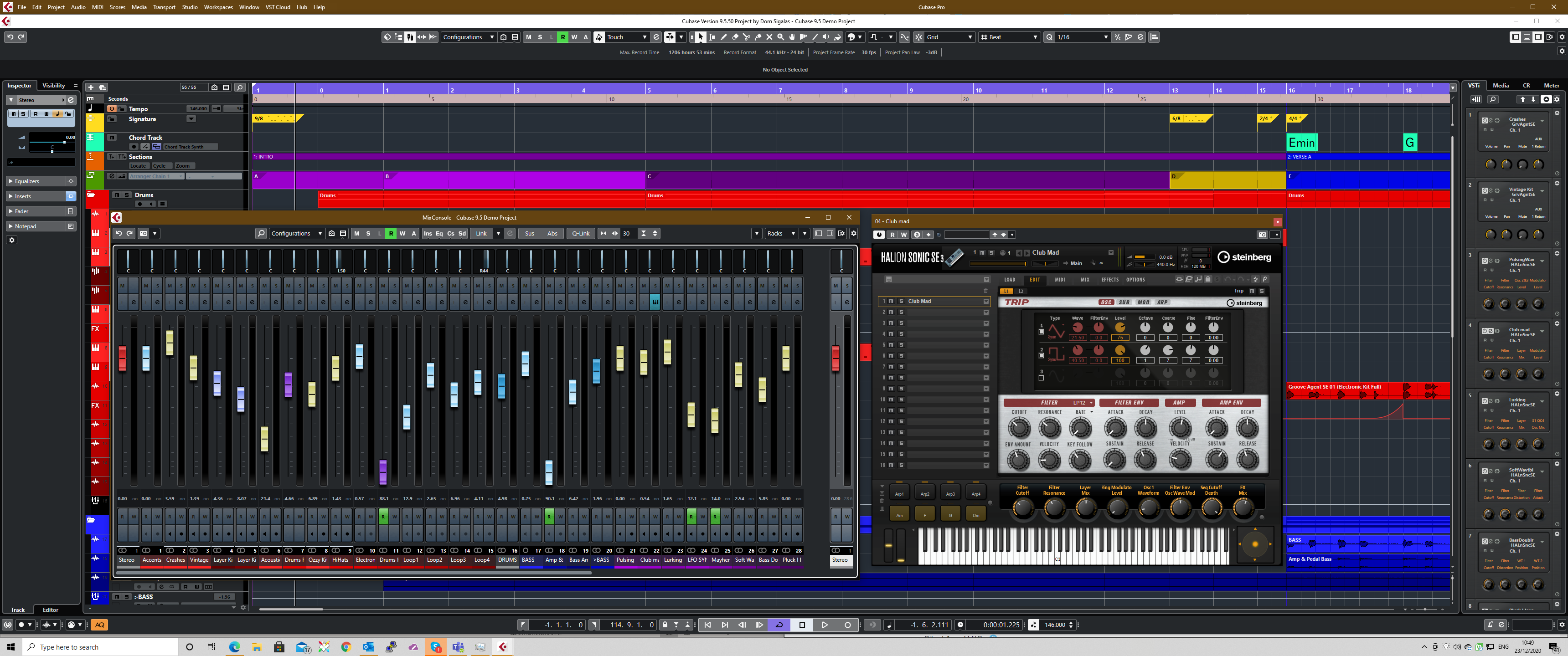Open EFFECTS page in HALion Sonic
This screenshot has height=656, width=1568.
1109,280
